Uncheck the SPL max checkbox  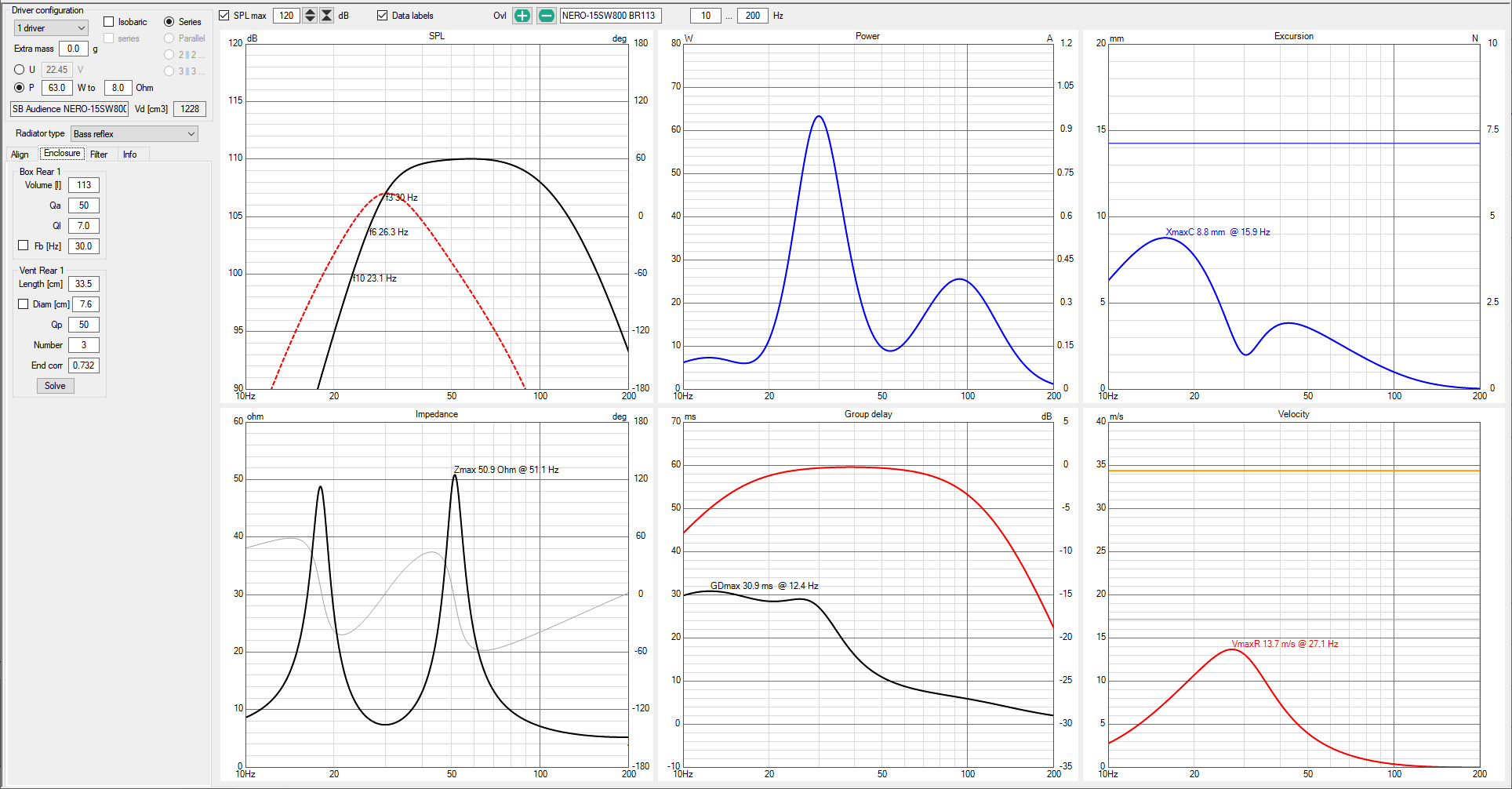click(x=224, y=16)
